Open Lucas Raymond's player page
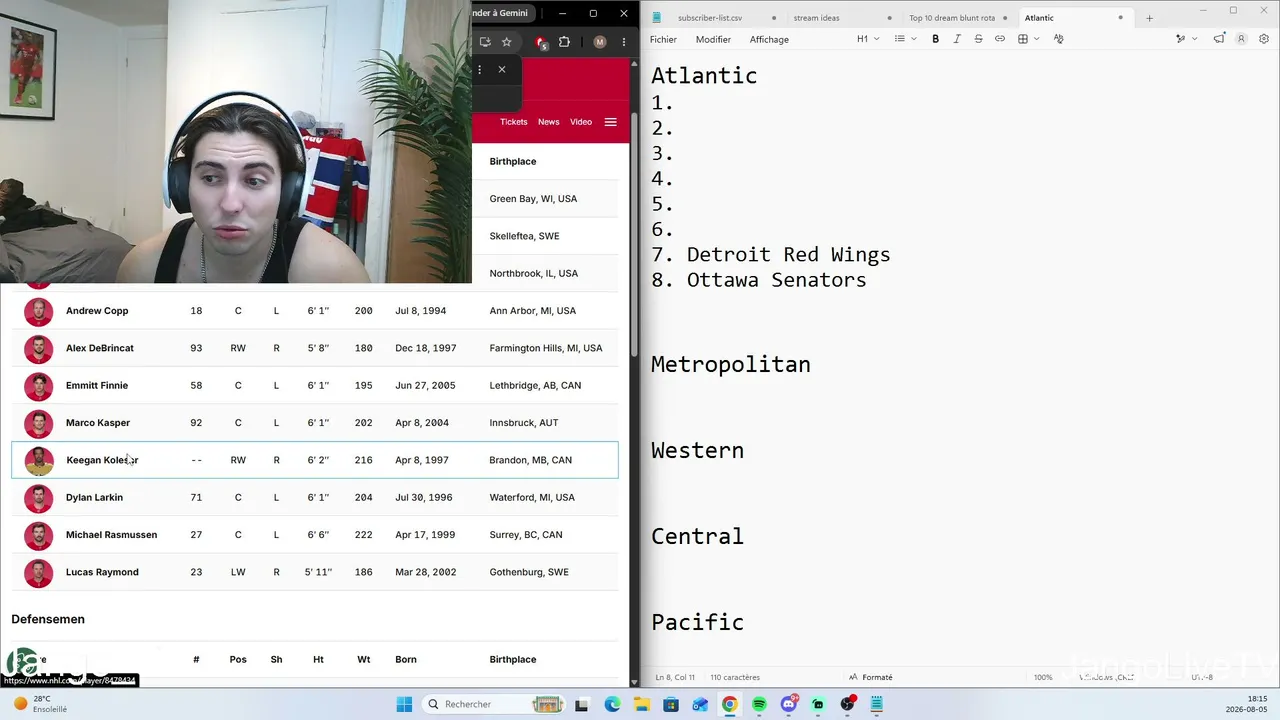Screen dimensions: 1280x720 pyautogui.click(x=102, y=572)
